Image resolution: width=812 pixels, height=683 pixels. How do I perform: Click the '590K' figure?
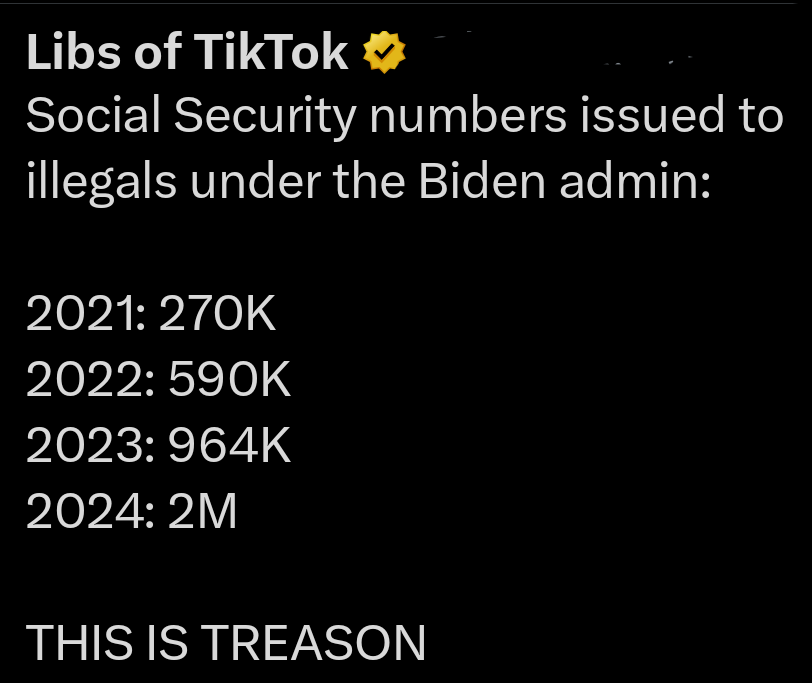229,381
